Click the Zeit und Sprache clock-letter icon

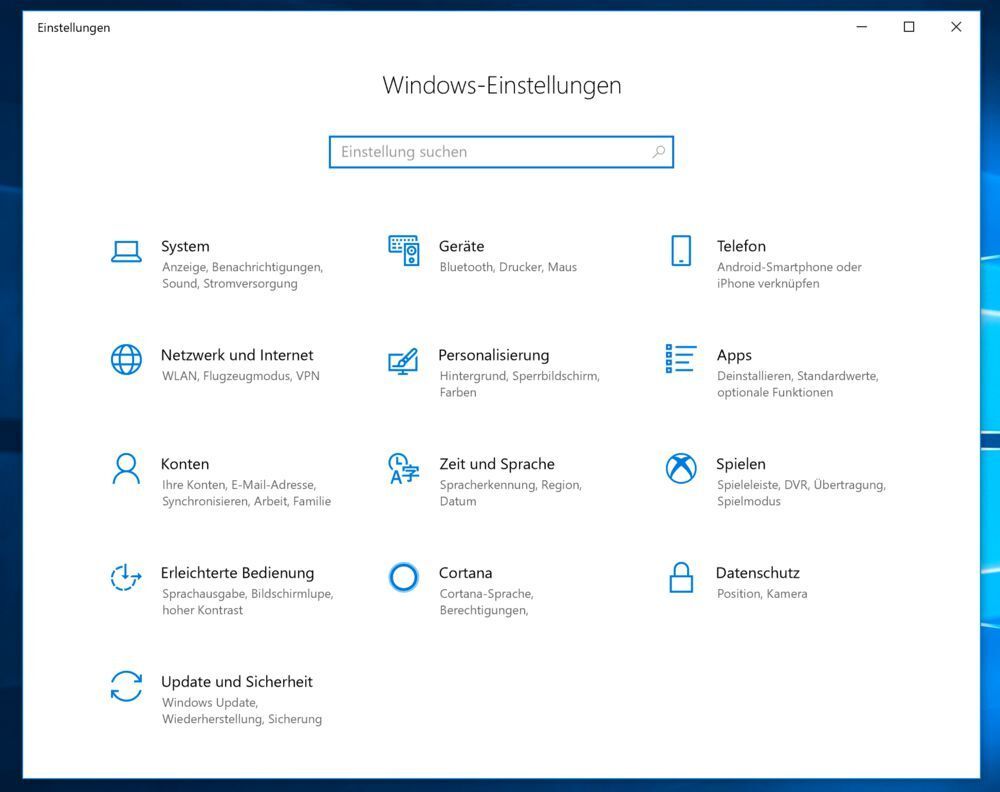[x=404, y=469]
